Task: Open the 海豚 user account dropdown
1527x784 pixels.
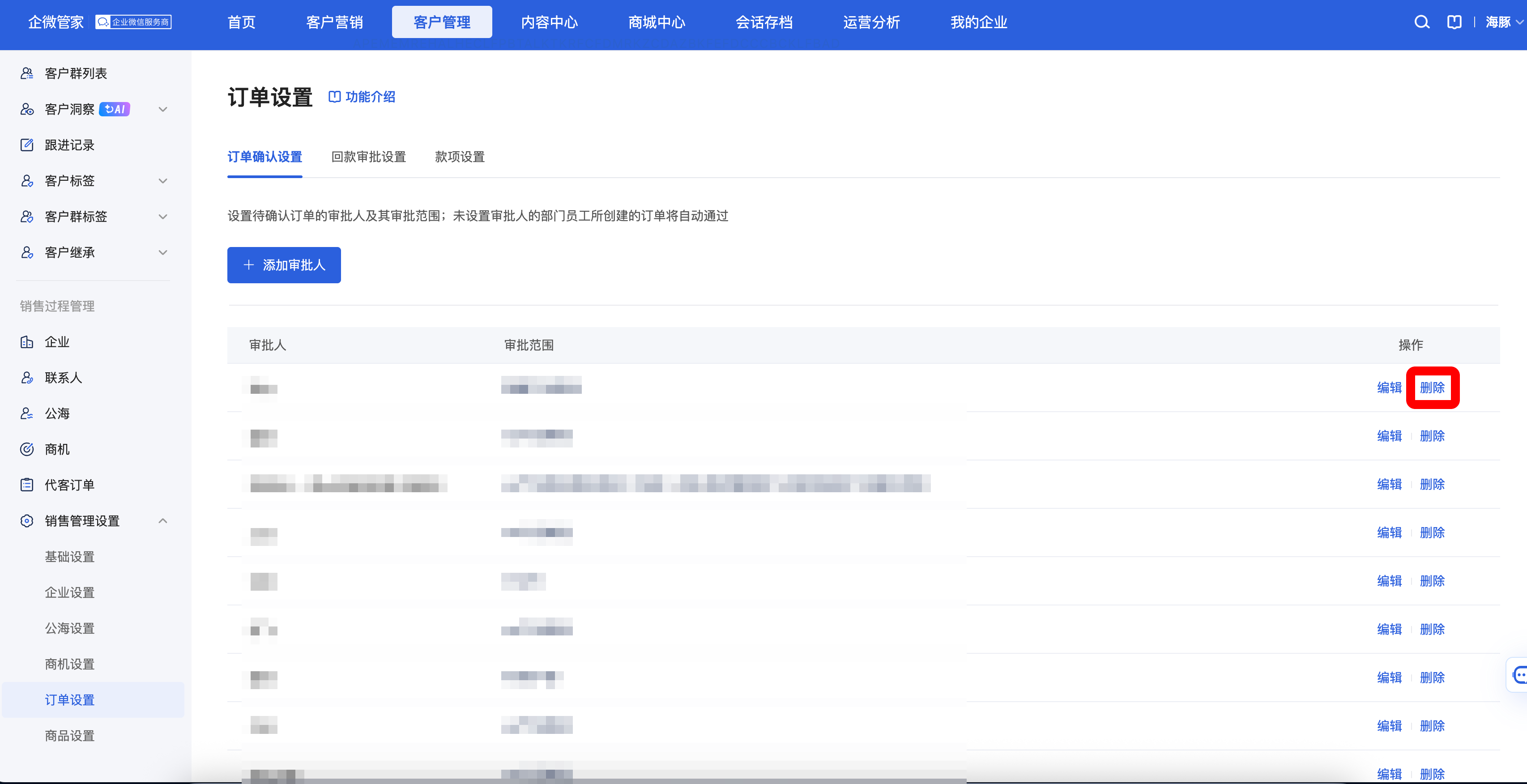Action: (1504, 22)
